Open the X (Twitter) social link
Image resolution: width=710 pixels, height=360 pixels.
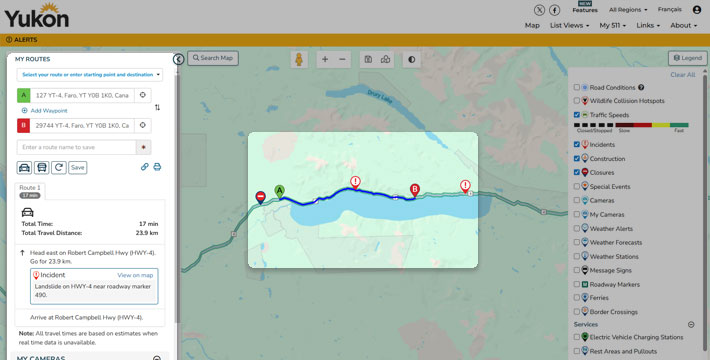pyautogui.click(x=539, y=10)
